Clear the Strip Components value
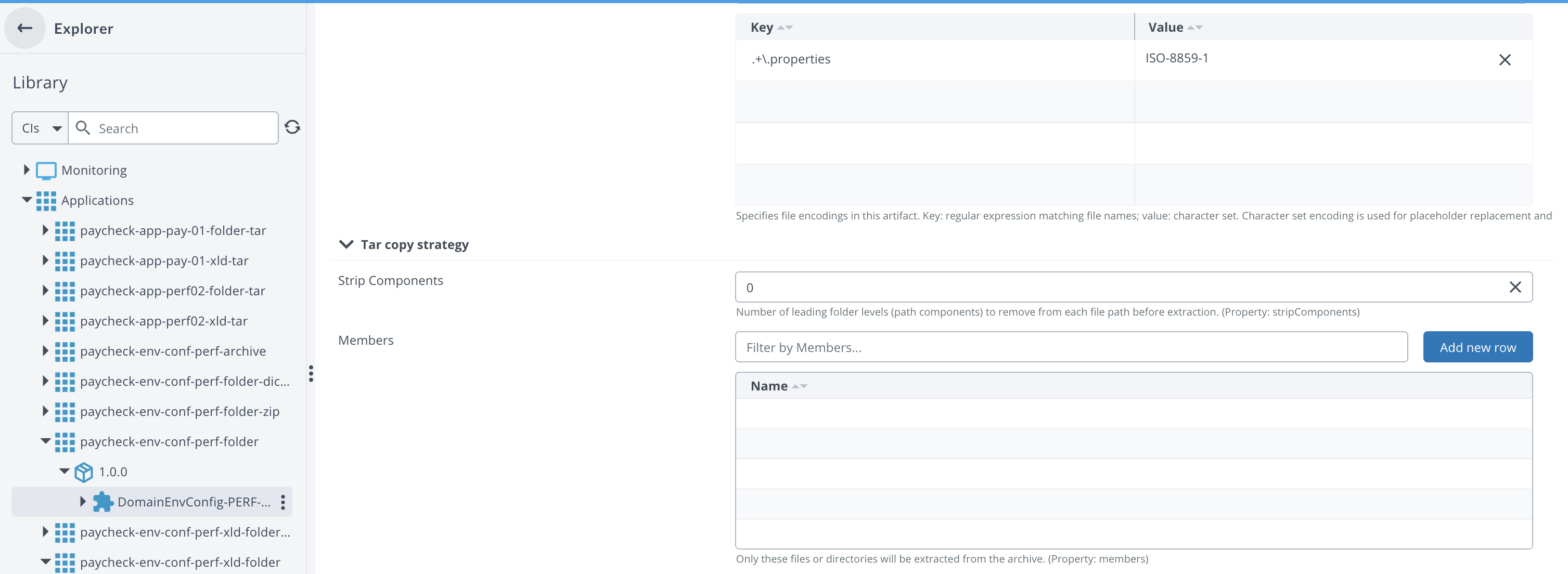1568x574 pixels. tap(1514, 287)
